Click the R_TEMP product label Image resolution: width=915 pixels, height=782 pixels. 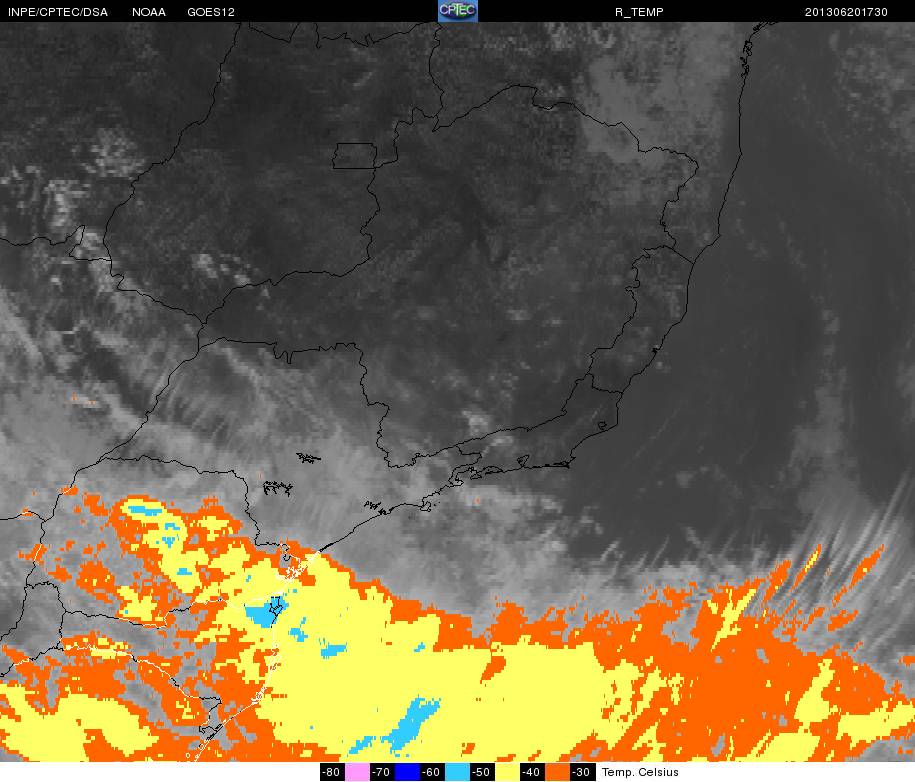point(639,12)
